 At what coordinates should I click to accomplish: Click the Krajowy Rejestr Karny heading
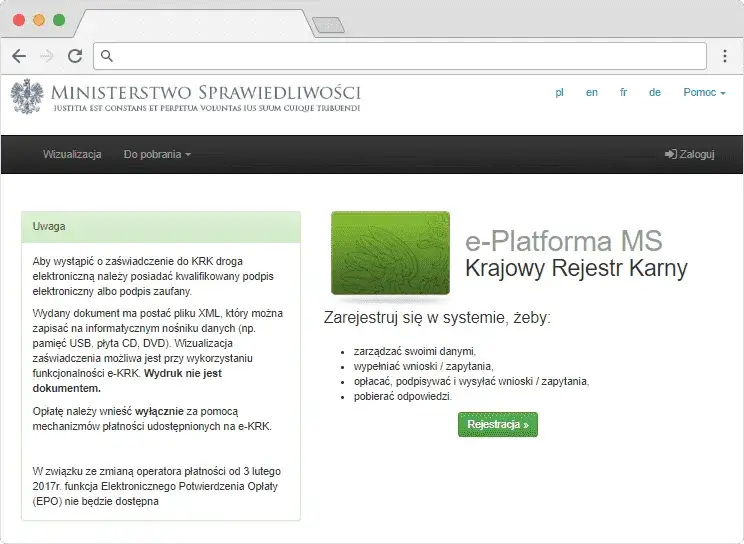576,268
